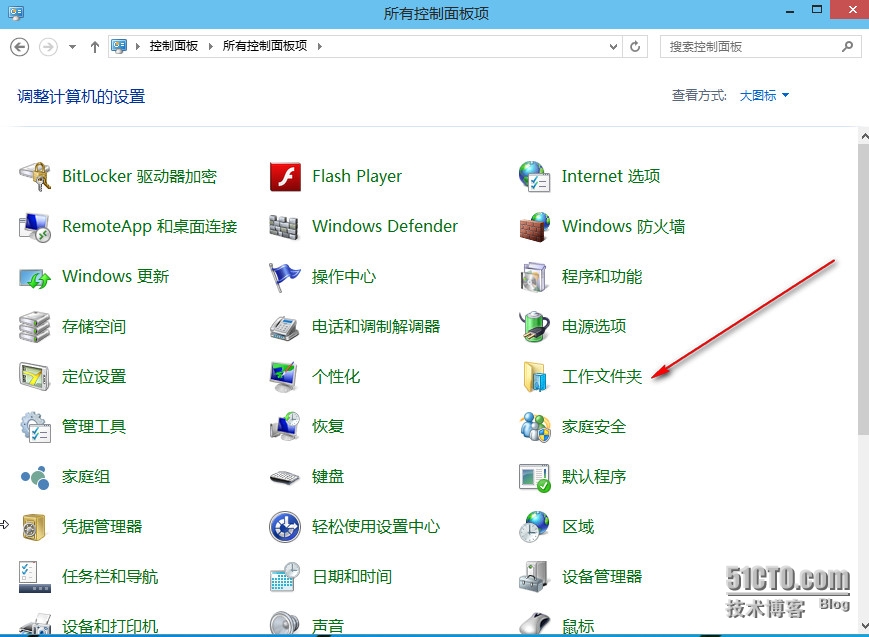This screenshot has width=869, height=637.
Task: Open 任务栏和导航 icon
Action: (35, 577)
